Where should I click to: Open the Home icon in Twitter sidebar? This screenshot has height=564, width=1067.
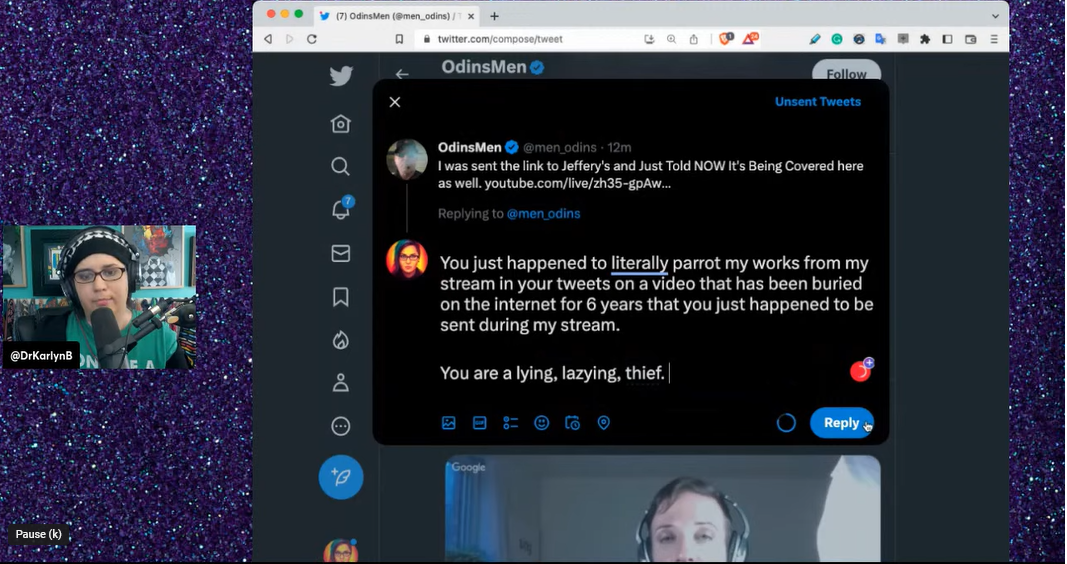click(340, 124)
